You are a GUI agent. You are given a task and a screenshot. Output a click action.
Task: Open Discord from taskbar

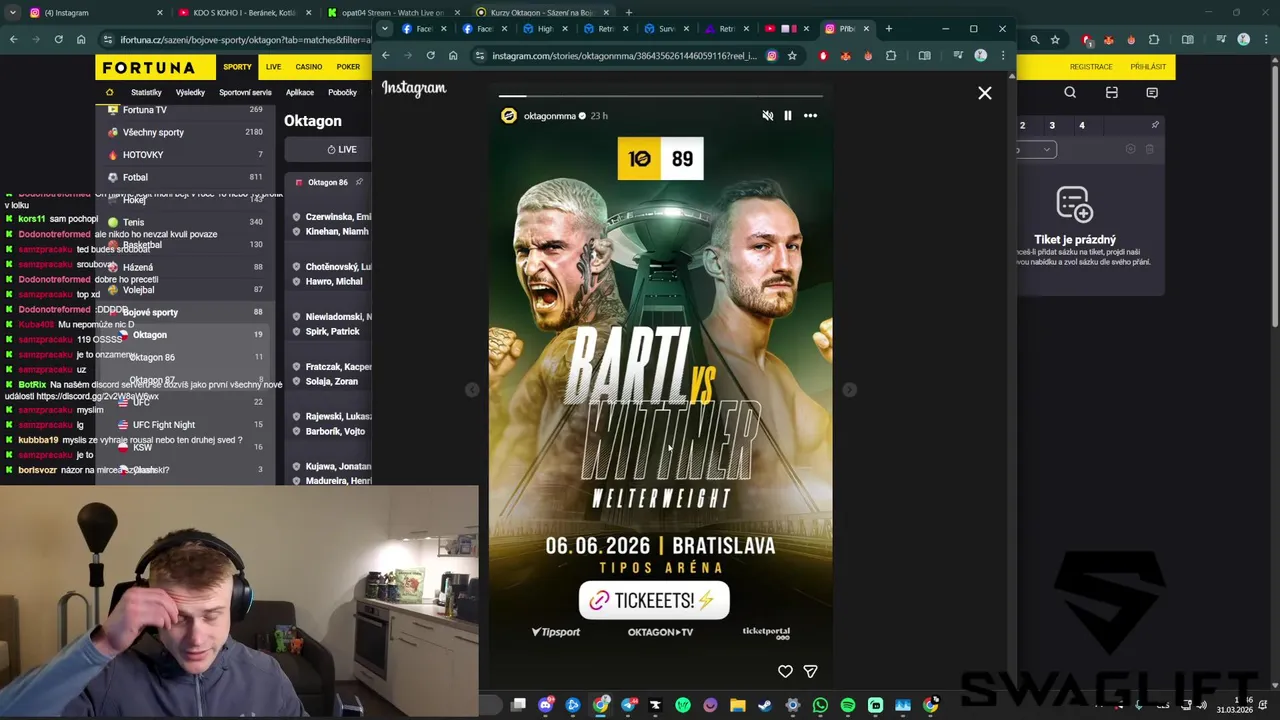(x=546, y=705)
